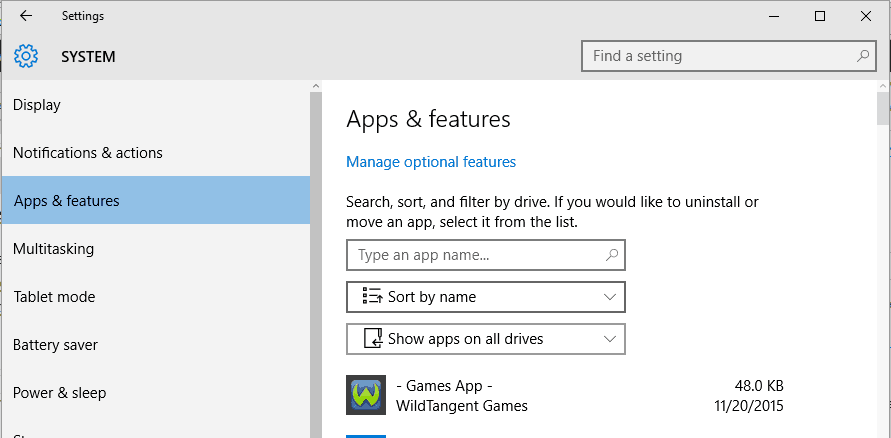Click the 11/20/2015 install date

point(749,406)
